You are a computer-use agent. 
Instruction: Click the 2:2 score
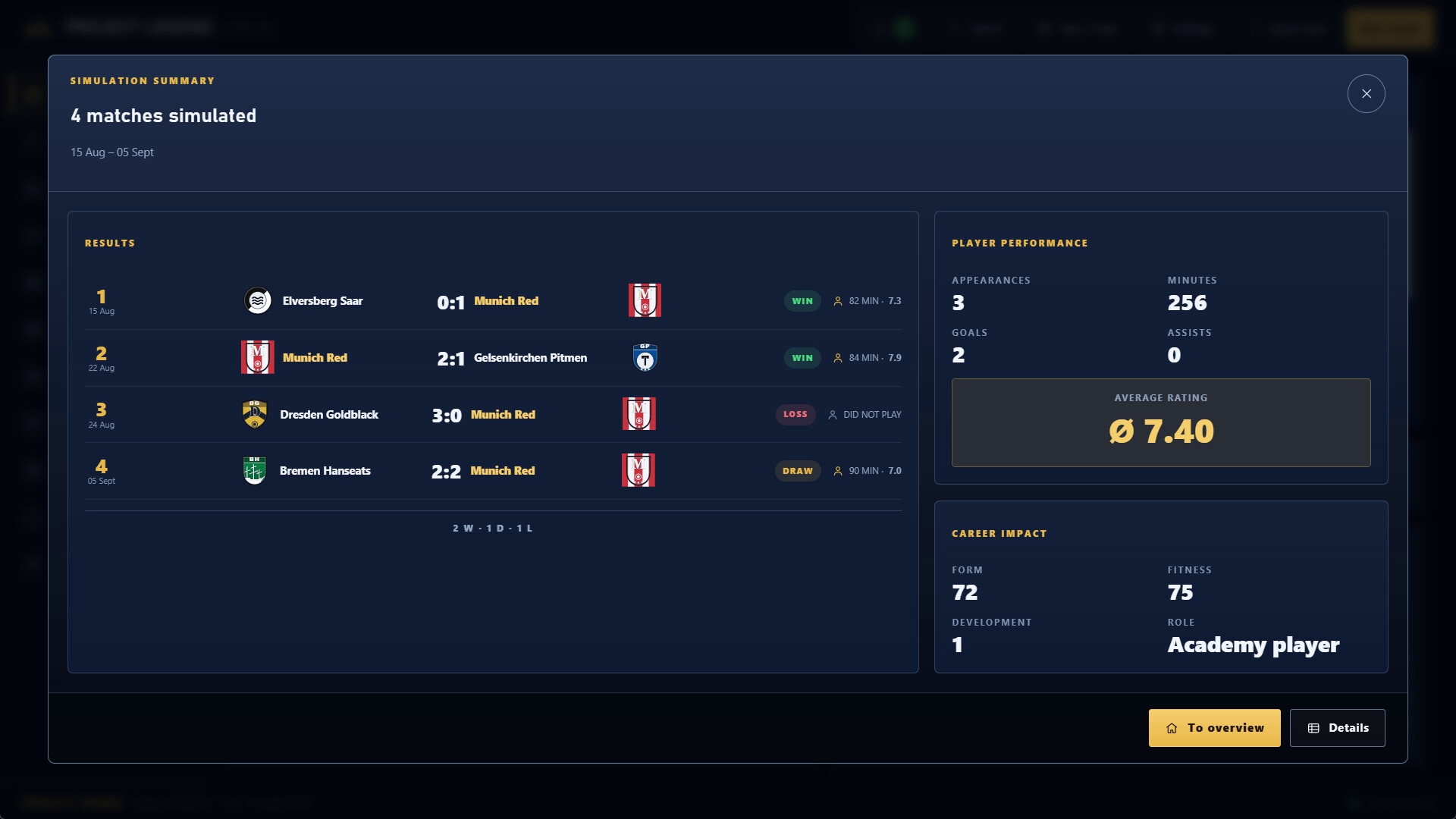click(x=446, y=472)
